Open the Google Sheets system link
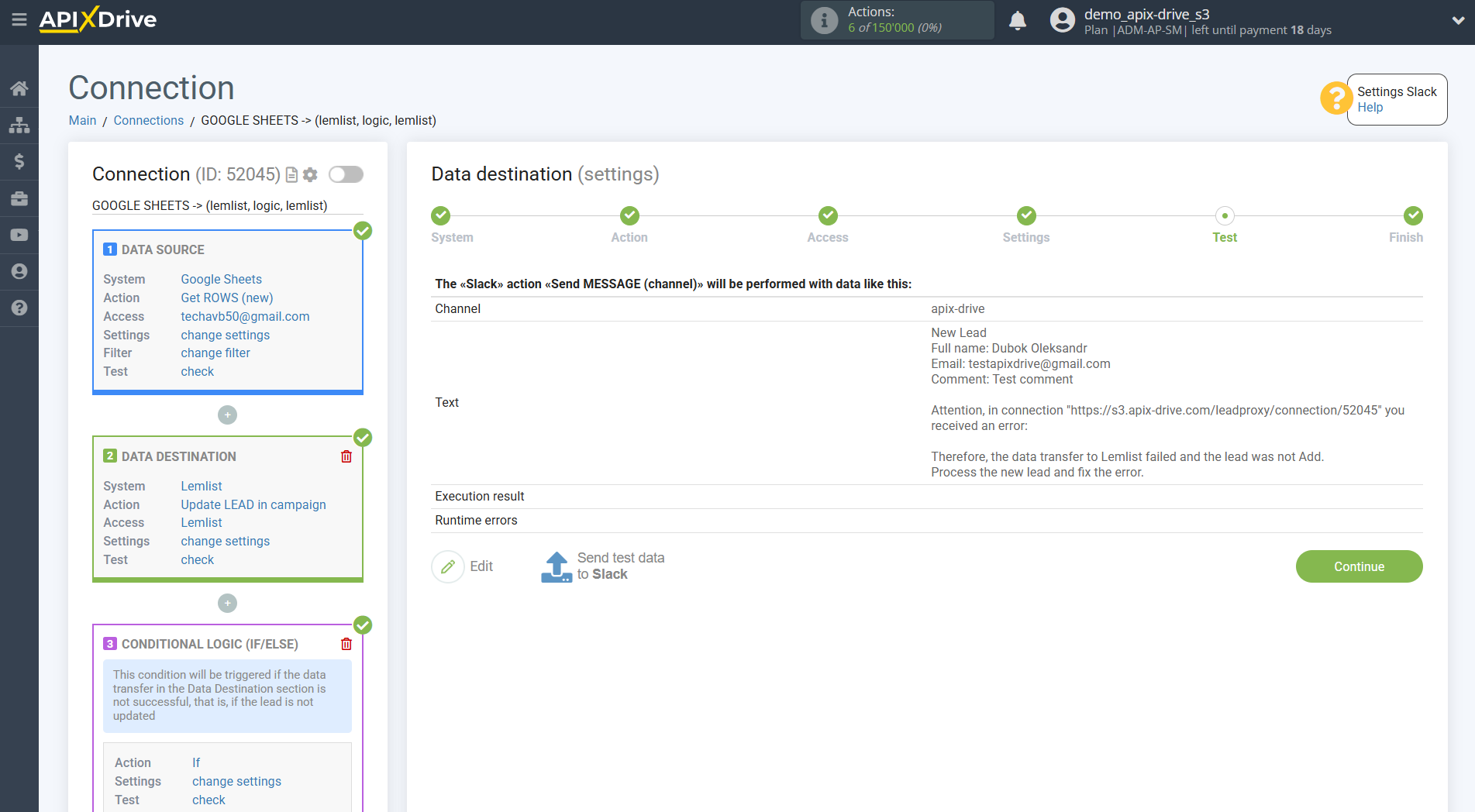This screenshot has height=812, width=1475. (222, 279)
